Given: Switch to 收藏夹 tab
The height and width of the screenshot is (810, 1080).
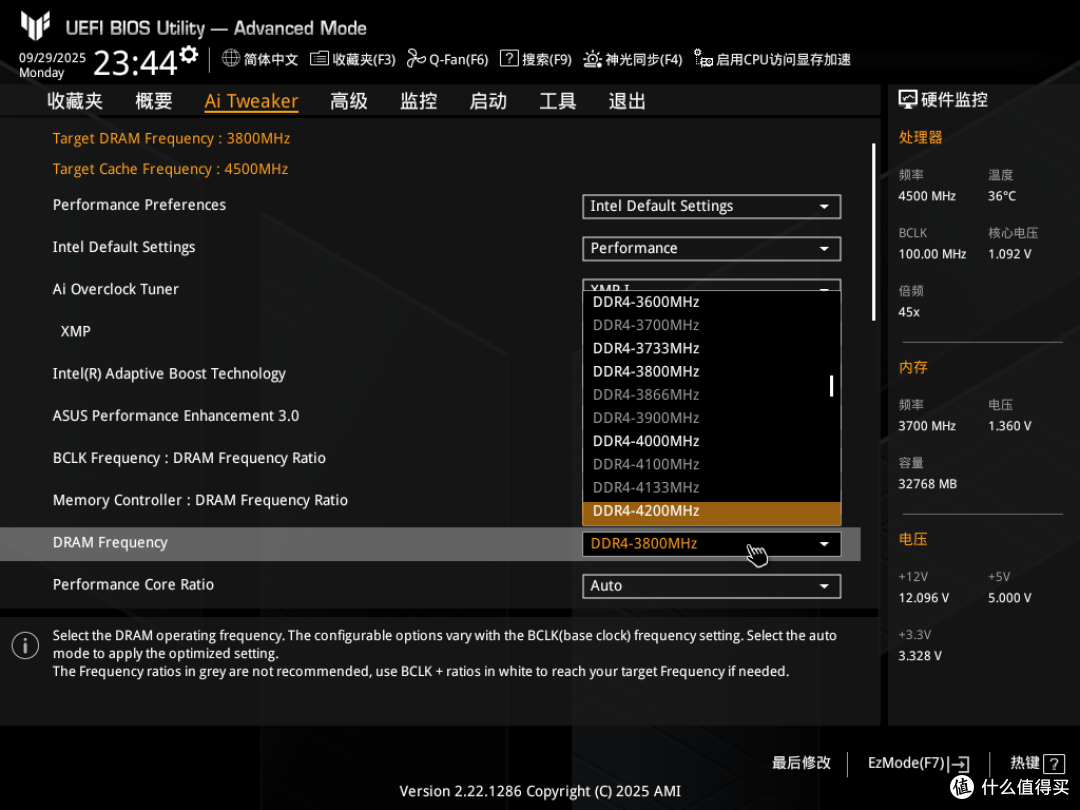Looking at the screenshot, I should pos(75,101).
